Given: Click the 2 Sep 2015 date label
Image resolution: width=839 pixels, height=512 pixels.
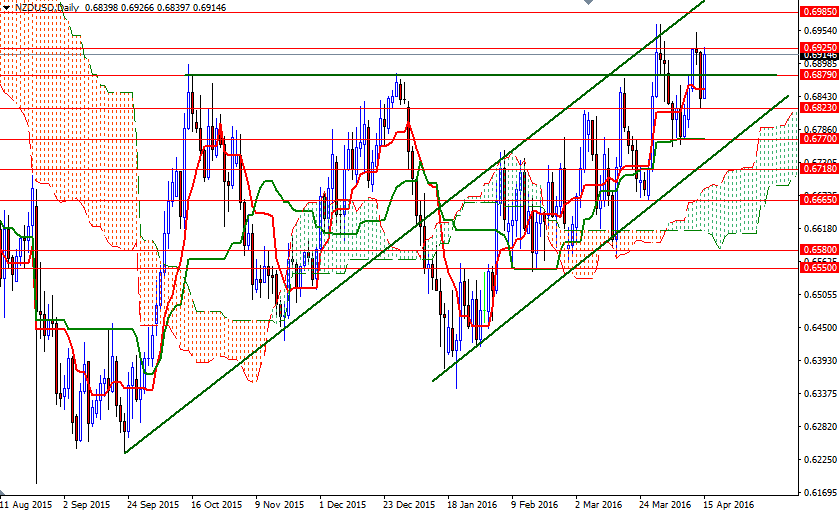Looking at the screenshot, I should 86,505.
